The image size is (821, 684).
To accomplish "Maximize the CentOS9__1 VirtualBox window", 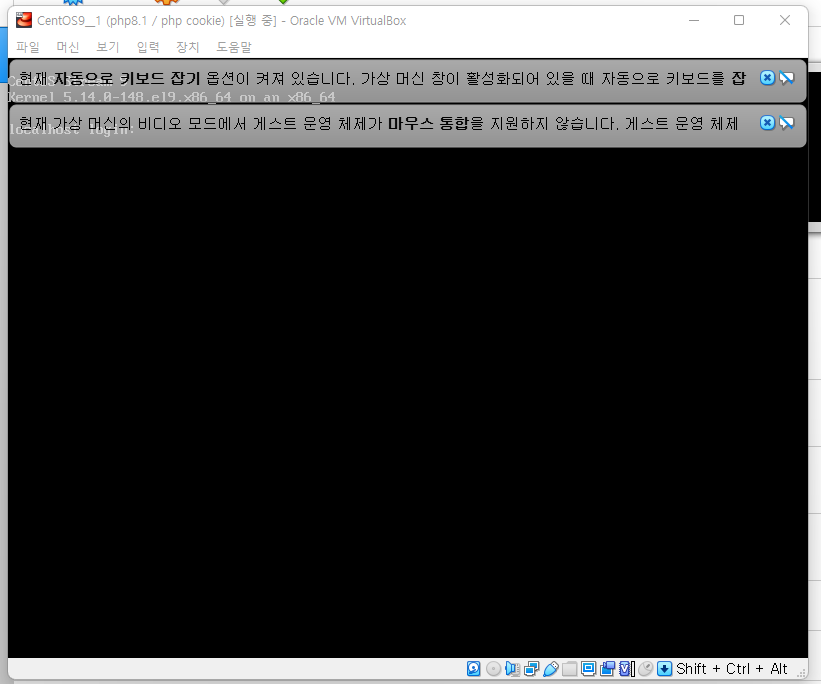I will tap(739, 20).
